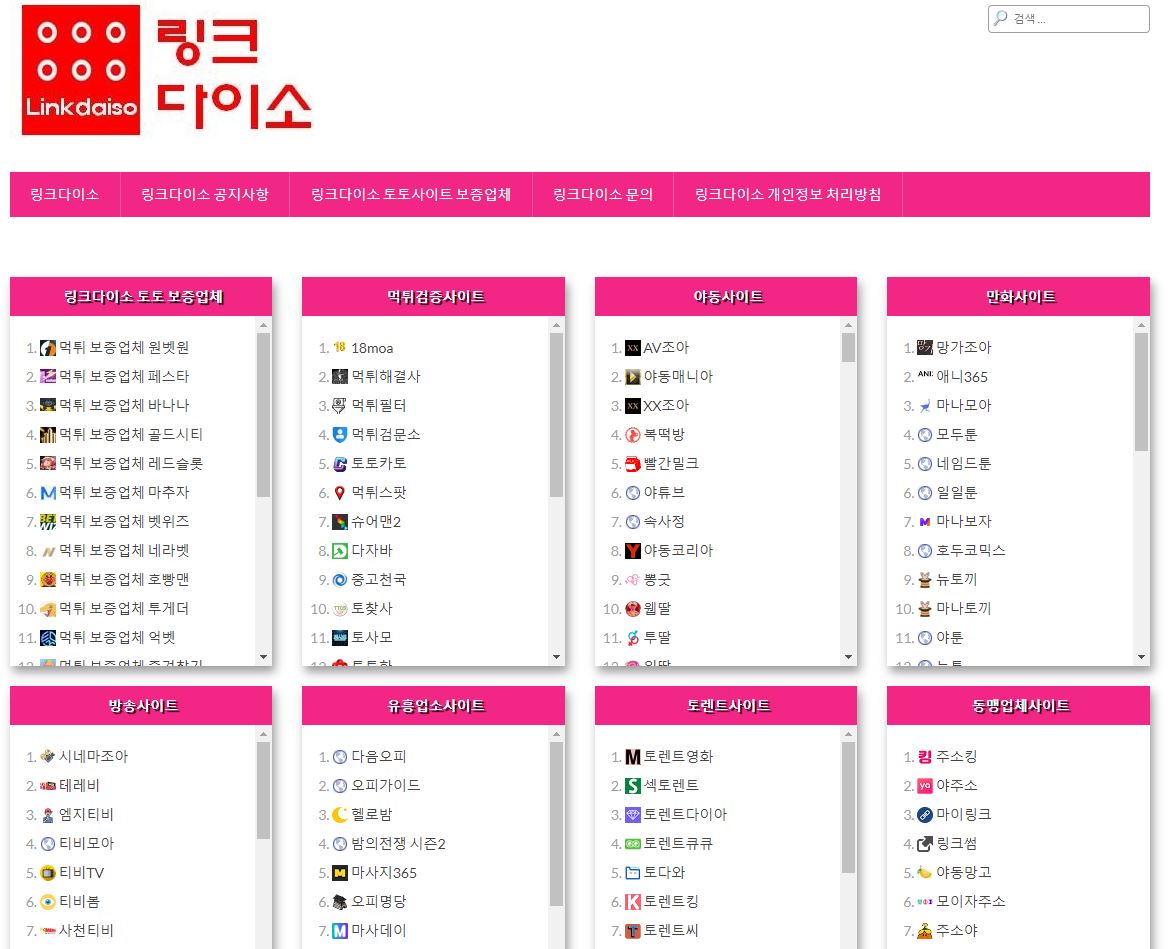Viewport: 1170px width, 949px height.
Task: Click the green S icon beside 섹토렌트
Action: coord(633,786)
